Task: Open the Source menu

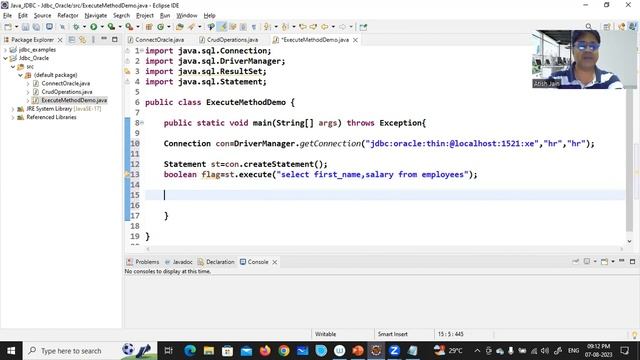Action: coord(42,16)
